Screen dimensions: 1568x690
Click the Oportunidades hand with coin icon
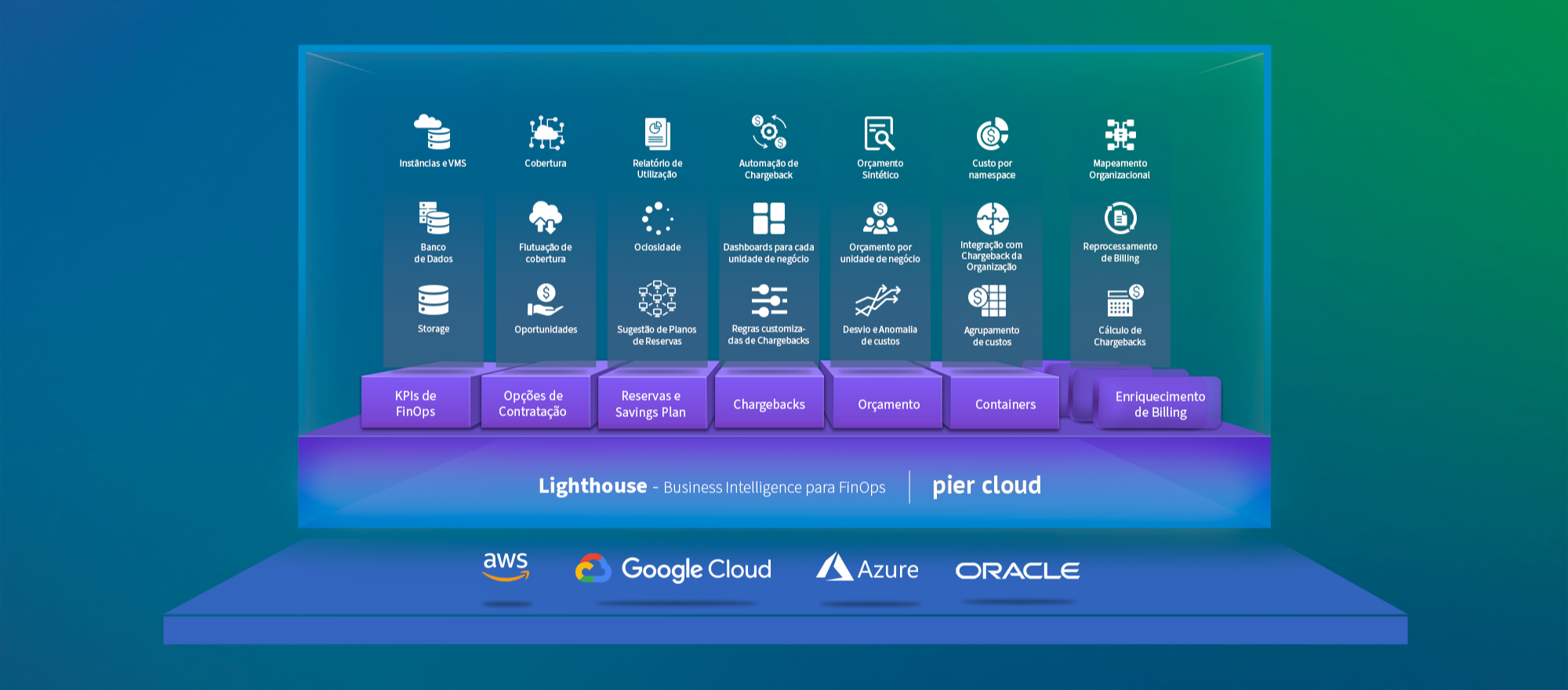[546, 300]
